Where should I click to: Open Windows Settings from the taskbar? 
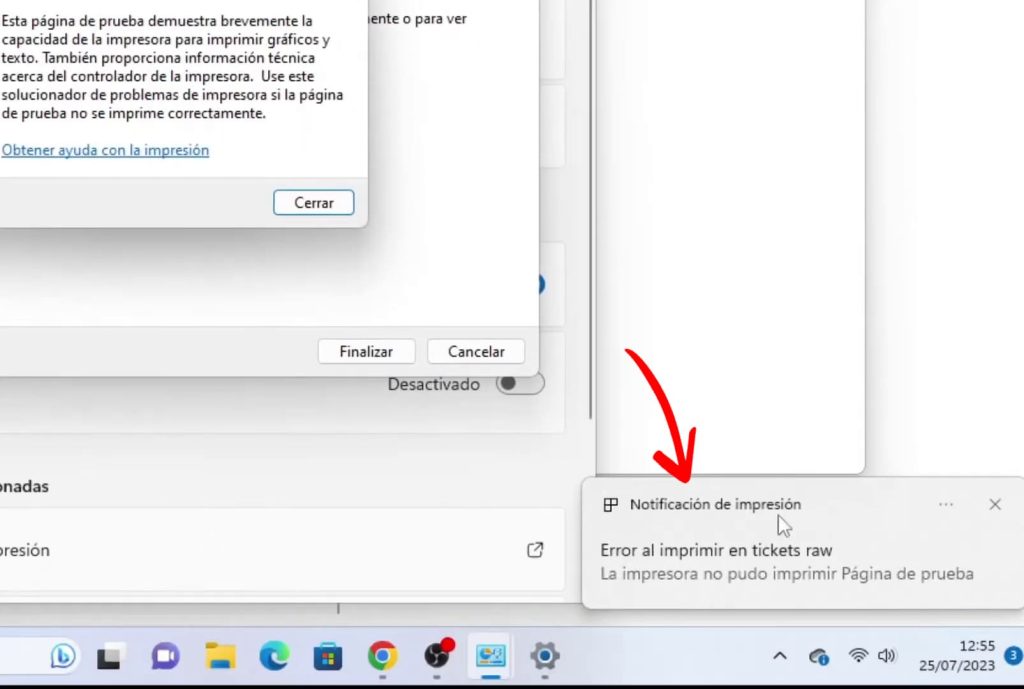[545, 657]
